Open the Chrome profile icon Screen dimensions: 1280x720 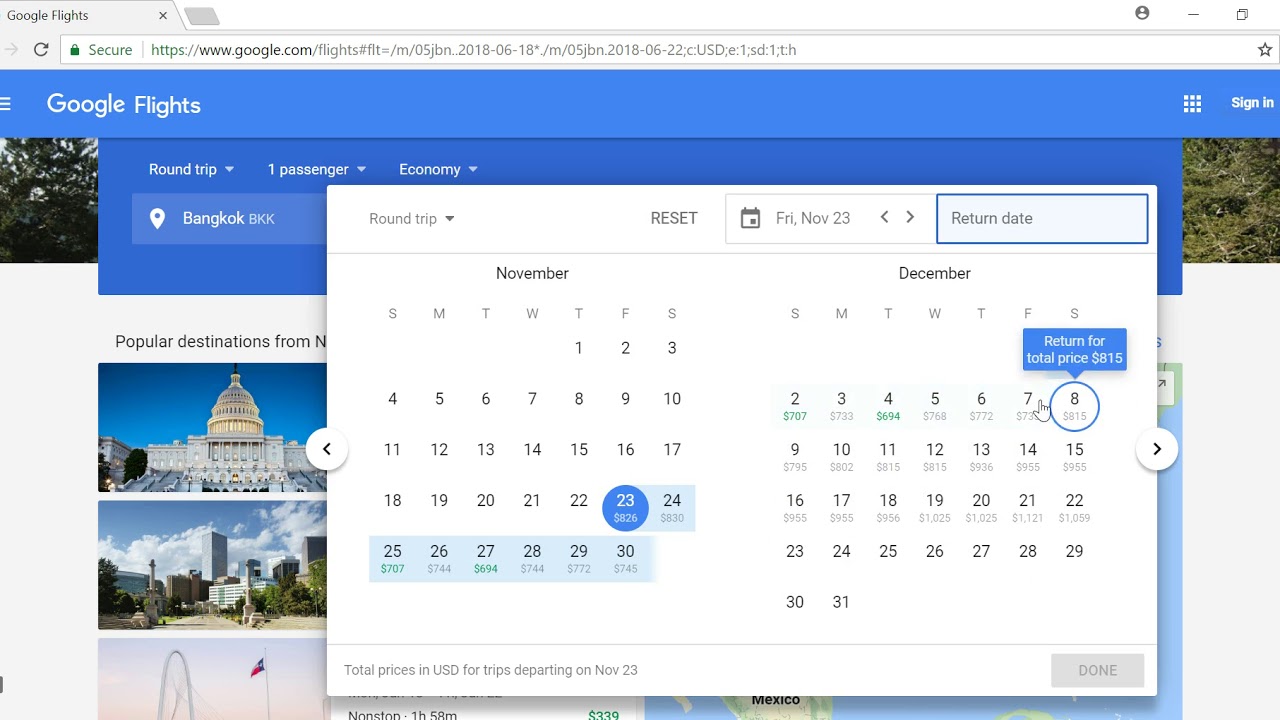point(1142,14)
